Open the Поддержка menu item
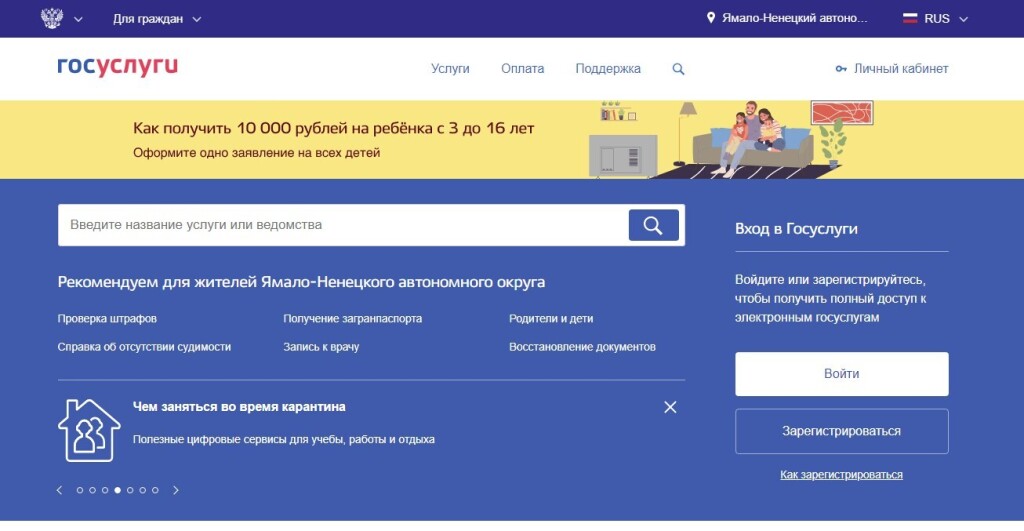1024x531 pixels. click(608, 69)
